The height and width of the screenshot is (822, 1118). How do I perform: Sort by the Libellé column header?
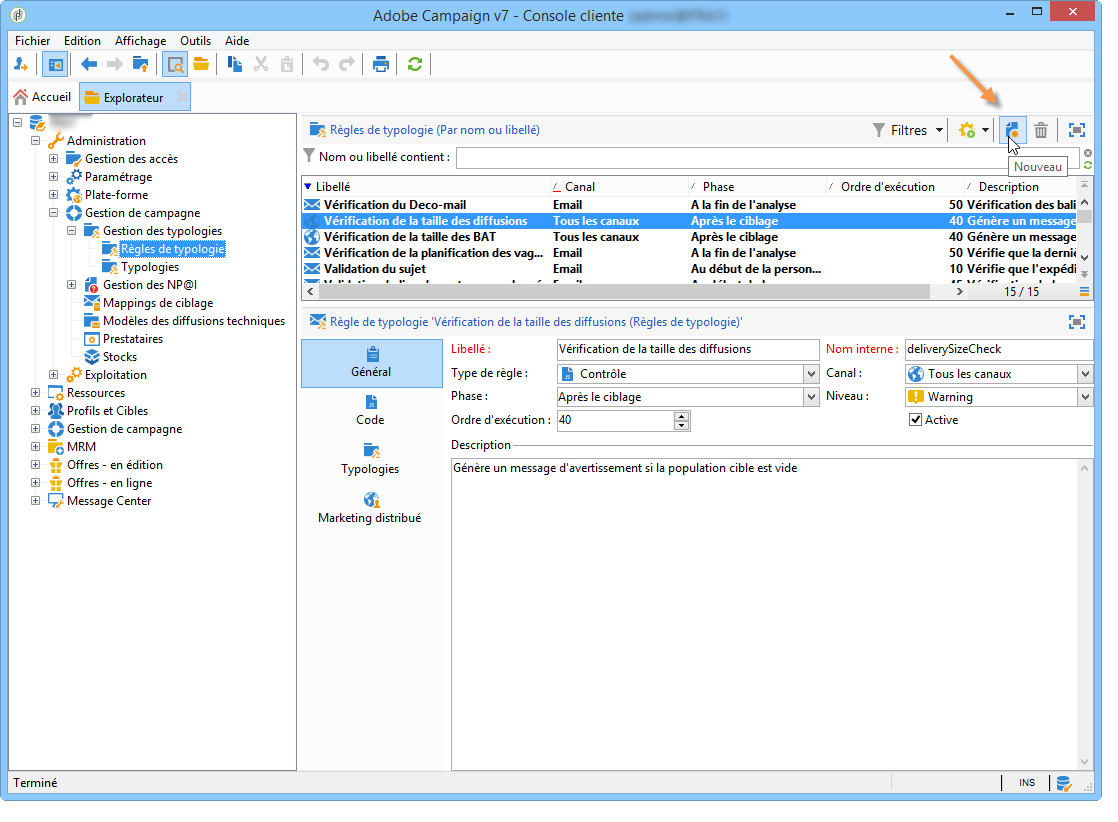click(426, 187)
